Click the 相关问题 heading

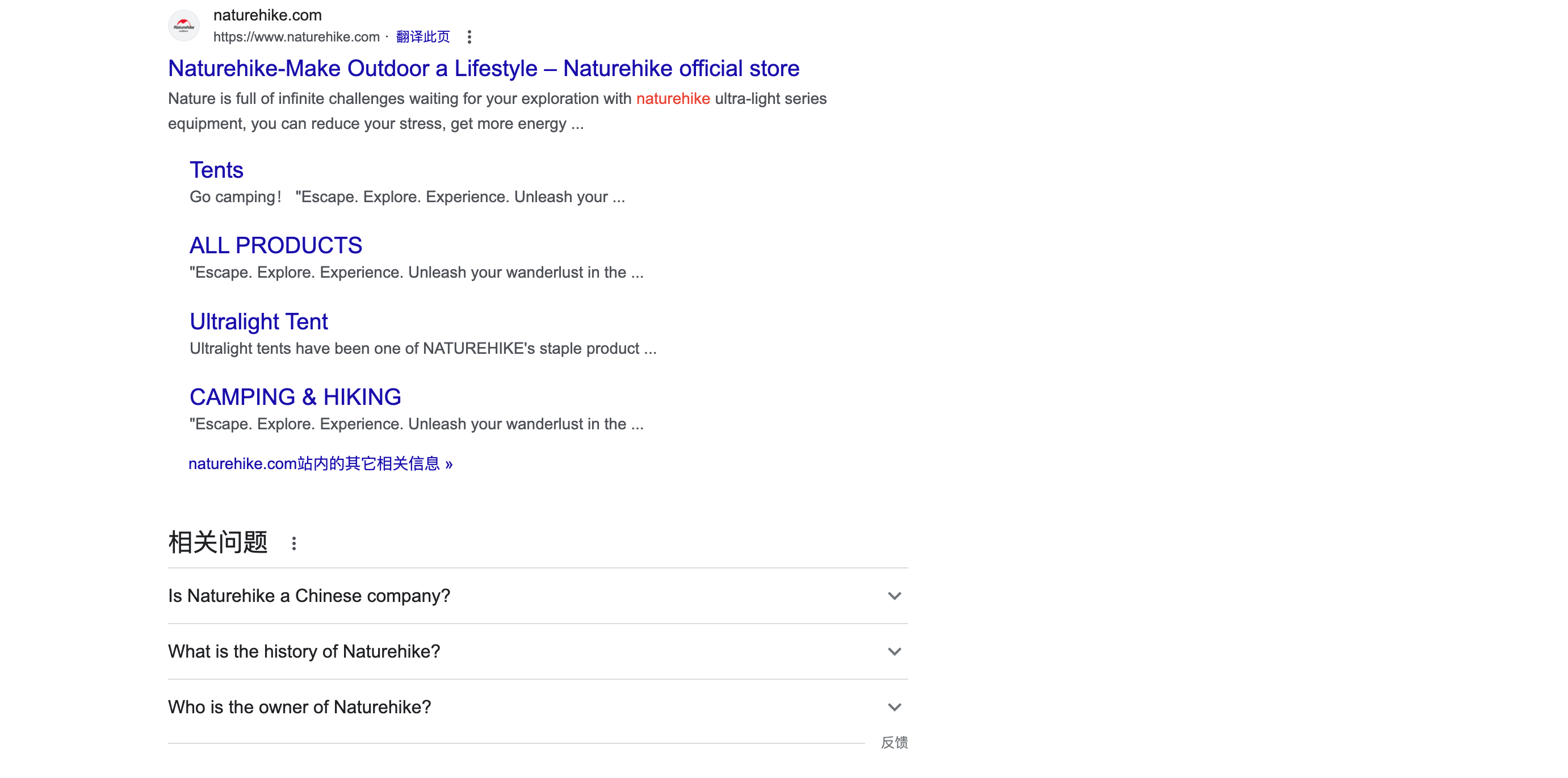218,542
